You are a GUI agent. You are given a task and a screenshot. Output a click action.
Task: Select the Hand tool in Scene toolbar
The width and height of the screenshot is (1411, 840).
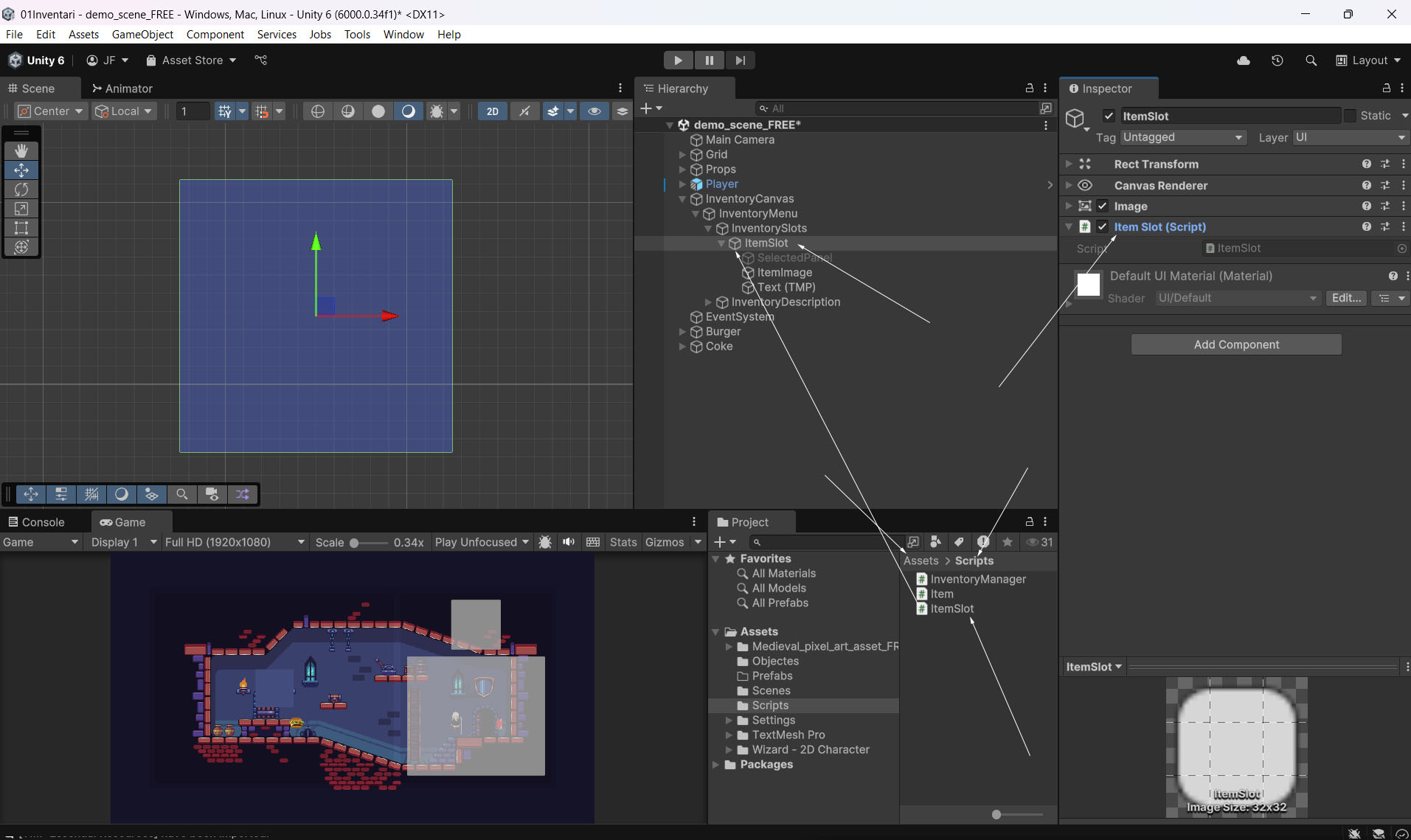tap(21, 151)
